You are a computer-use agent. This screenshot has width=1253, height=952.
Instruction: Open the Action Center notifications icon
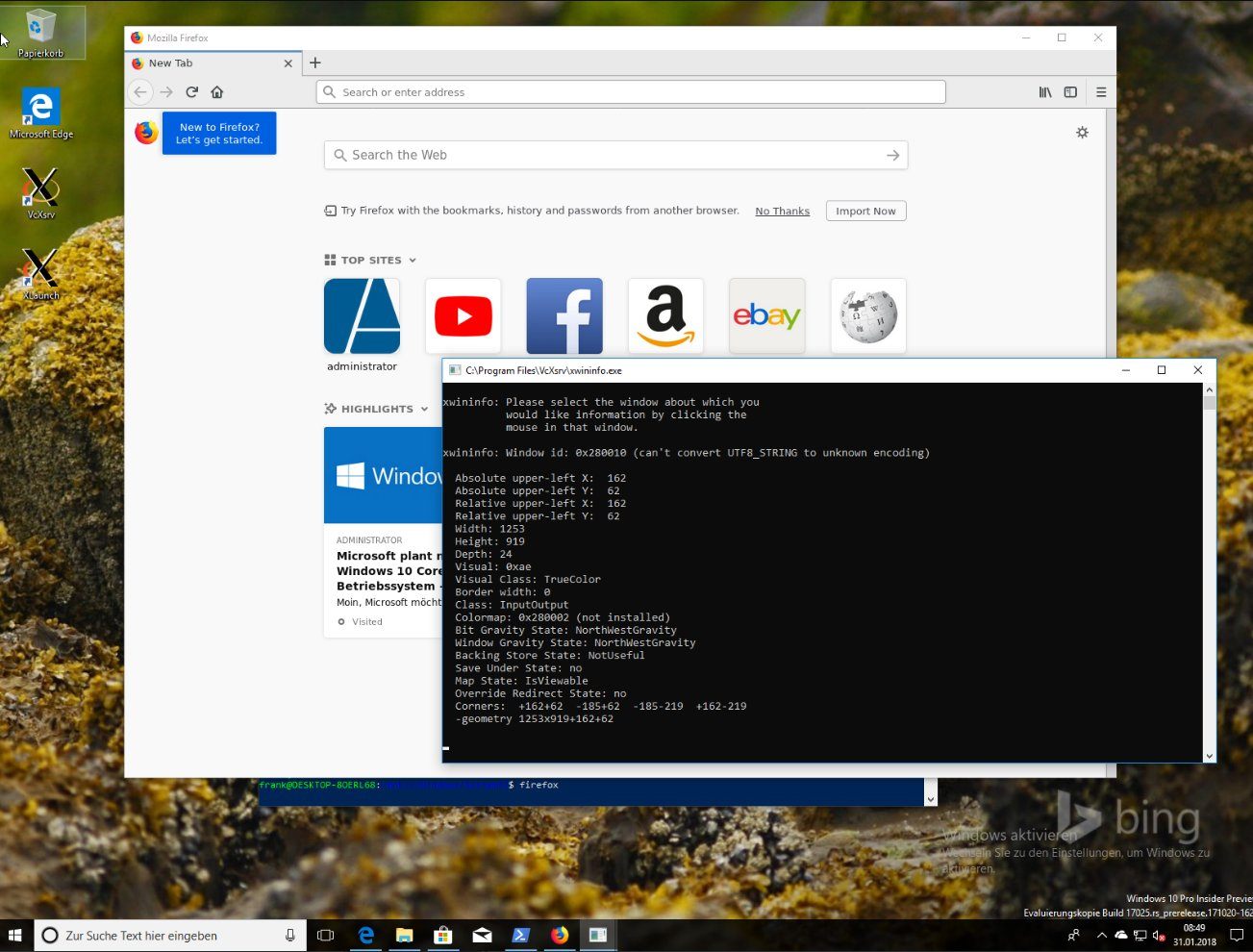click(1237, 935)
